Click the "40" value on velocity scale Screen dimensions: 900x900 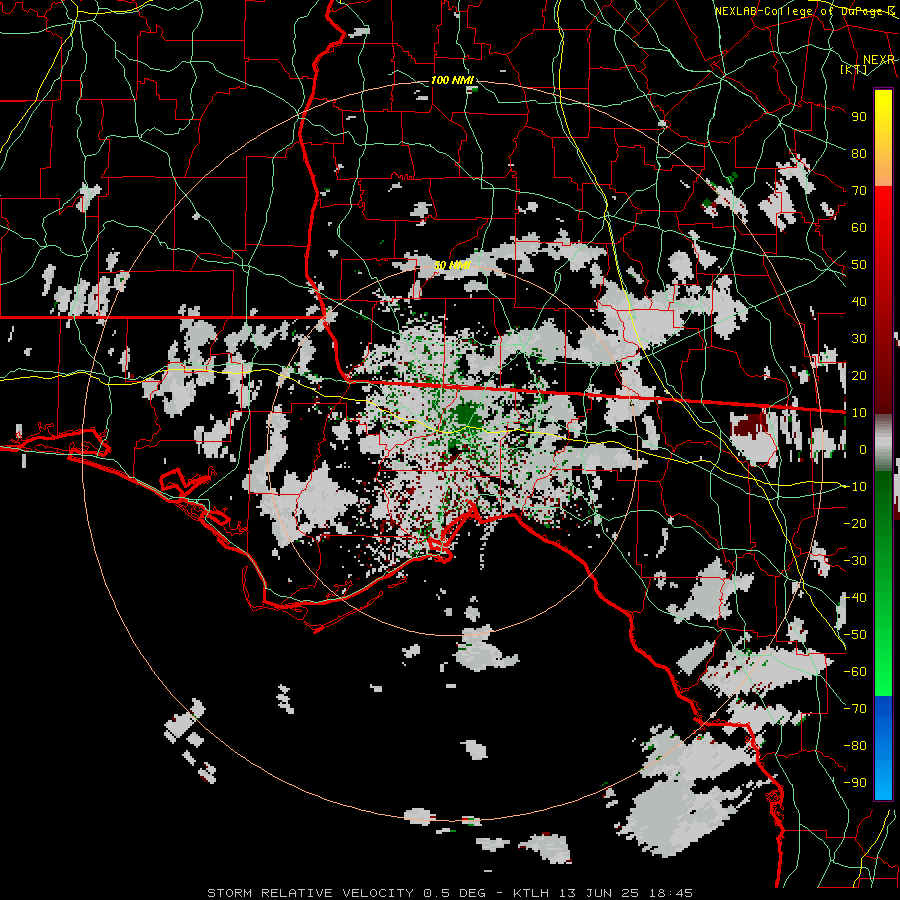click(x=859, y=301)
